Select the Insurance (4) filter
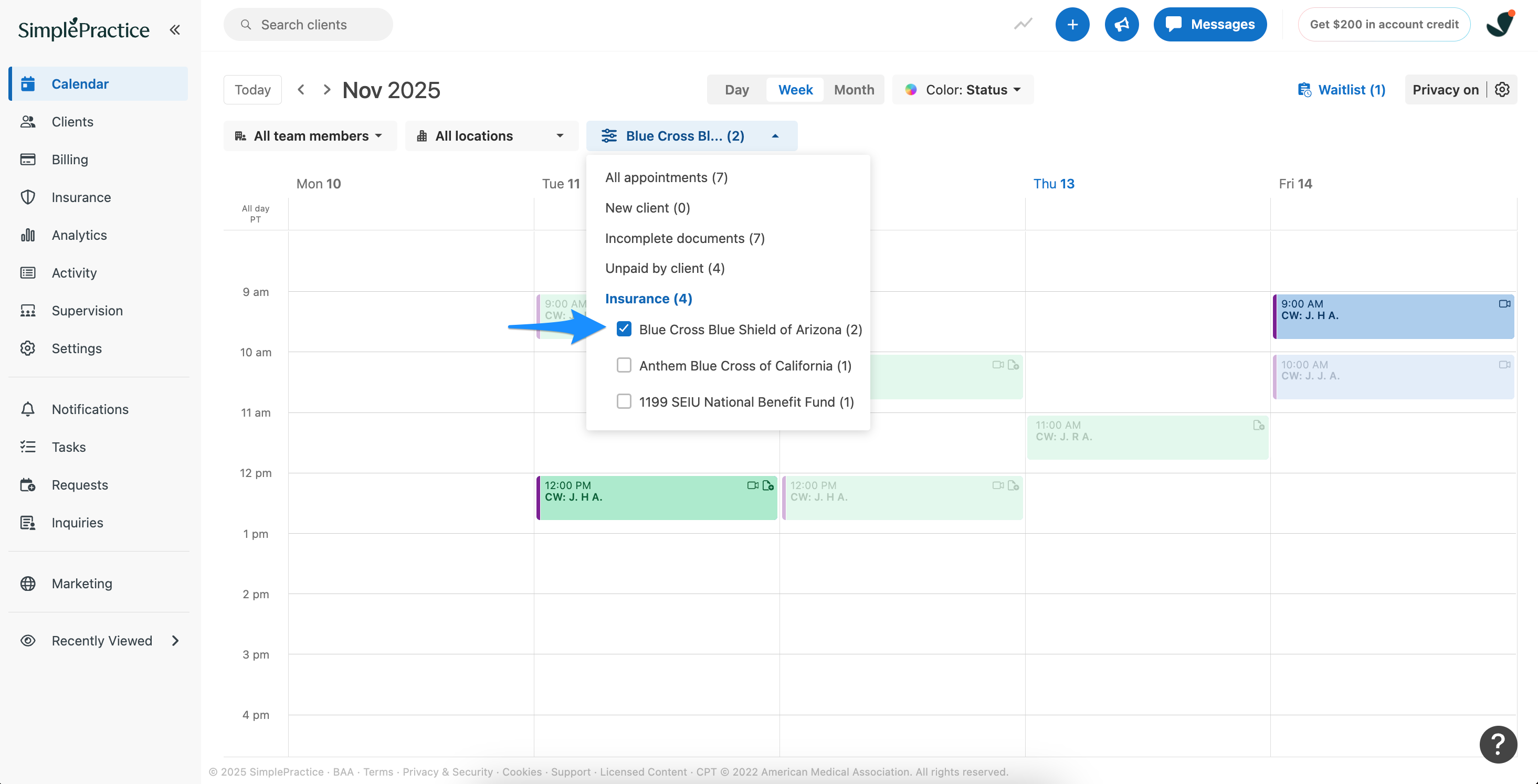 [x=648, y=299]
